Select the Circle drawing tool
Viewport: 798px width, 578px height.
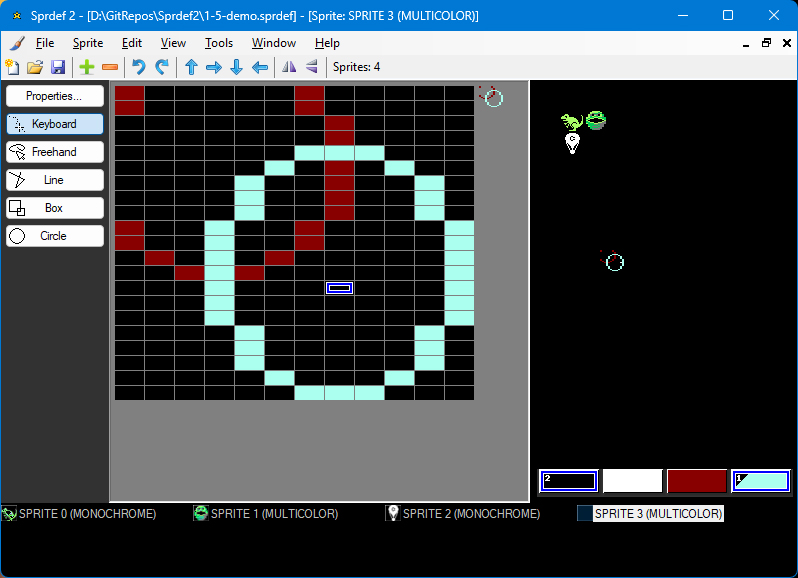tap(55, 236)
